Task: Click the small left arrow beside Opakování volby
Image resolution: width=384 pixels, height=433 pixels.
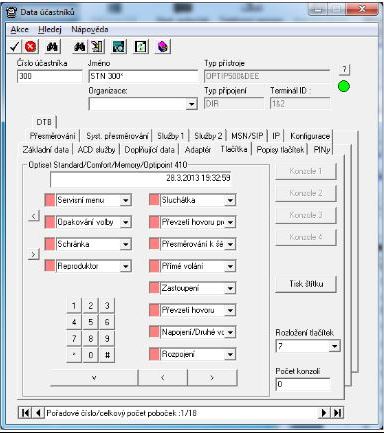Action: [34, 216]
